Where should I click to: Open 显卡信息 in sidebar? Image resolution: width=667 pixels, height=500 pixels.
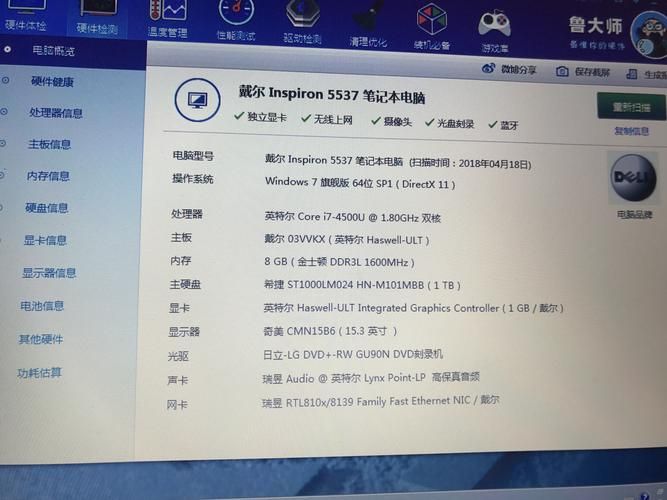tap(45, 240)
